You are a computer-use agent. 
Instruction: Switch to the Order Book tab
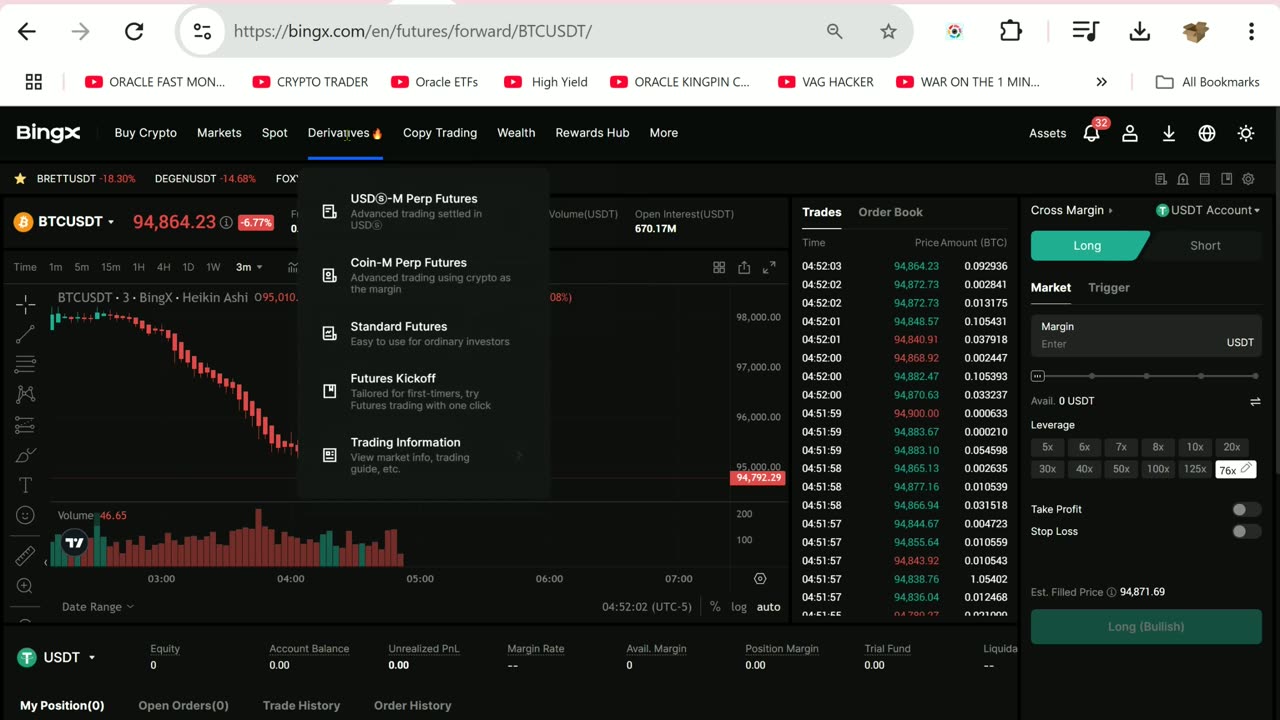[890, 212]
